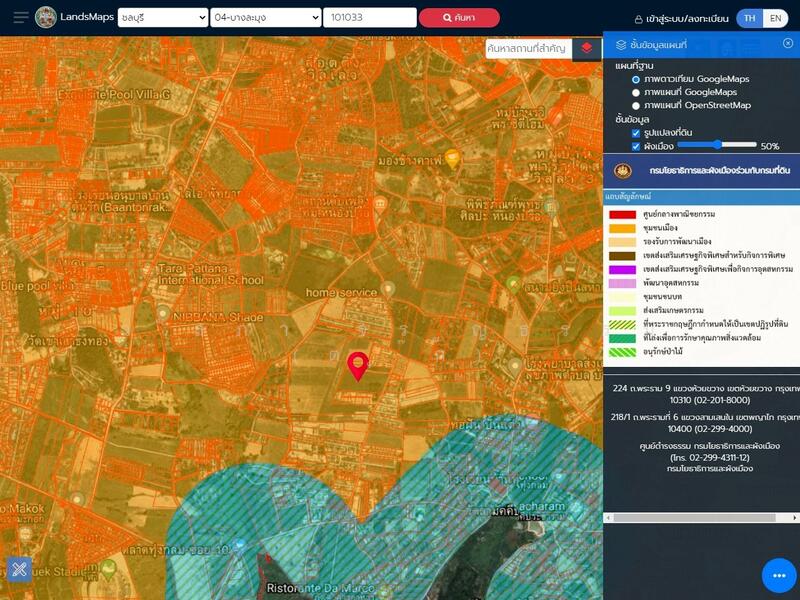Click the orange café marker on map

click(x=452, y=158)
